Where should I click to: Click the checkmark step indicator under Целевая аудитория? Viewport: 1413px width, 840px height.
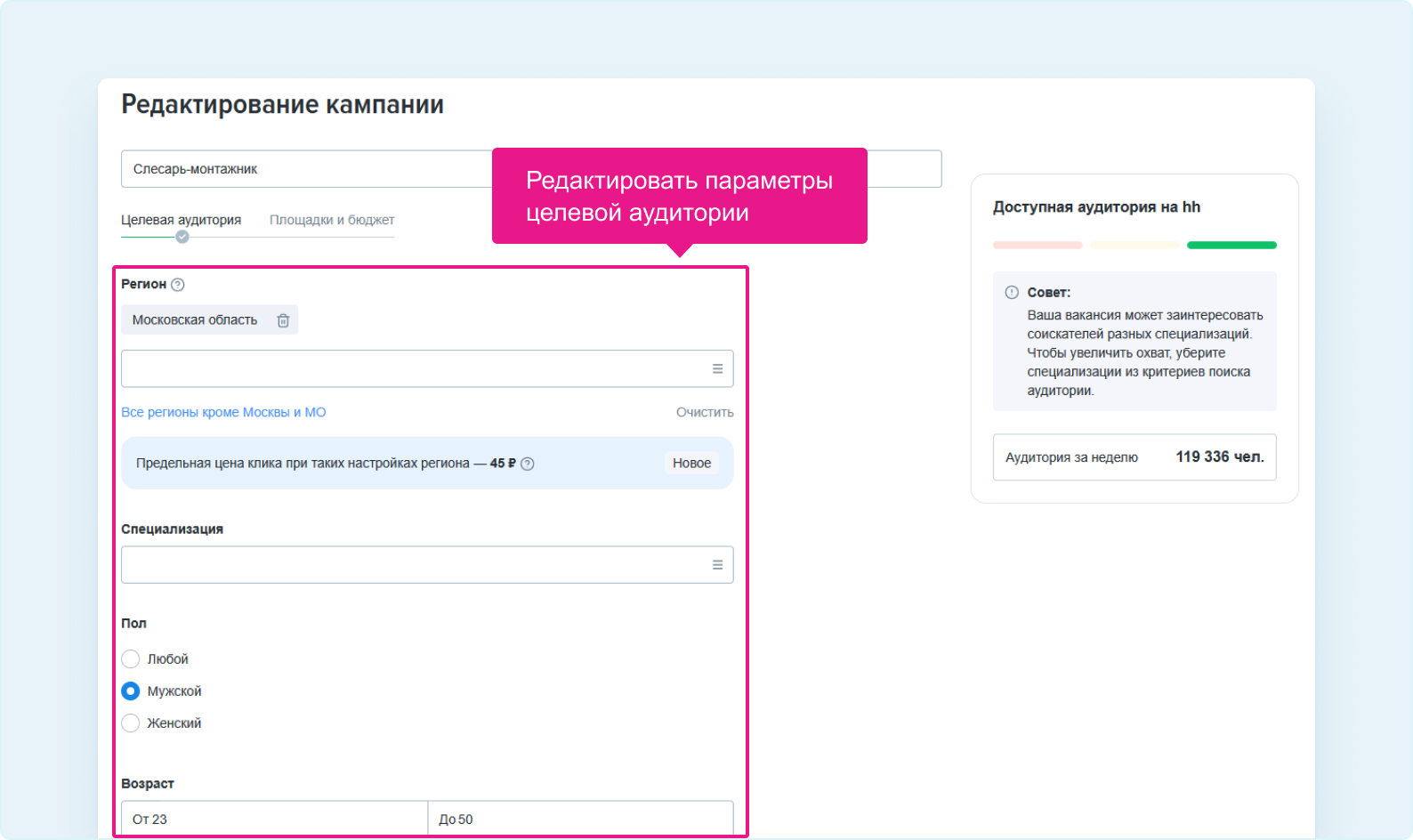[182, 237]
